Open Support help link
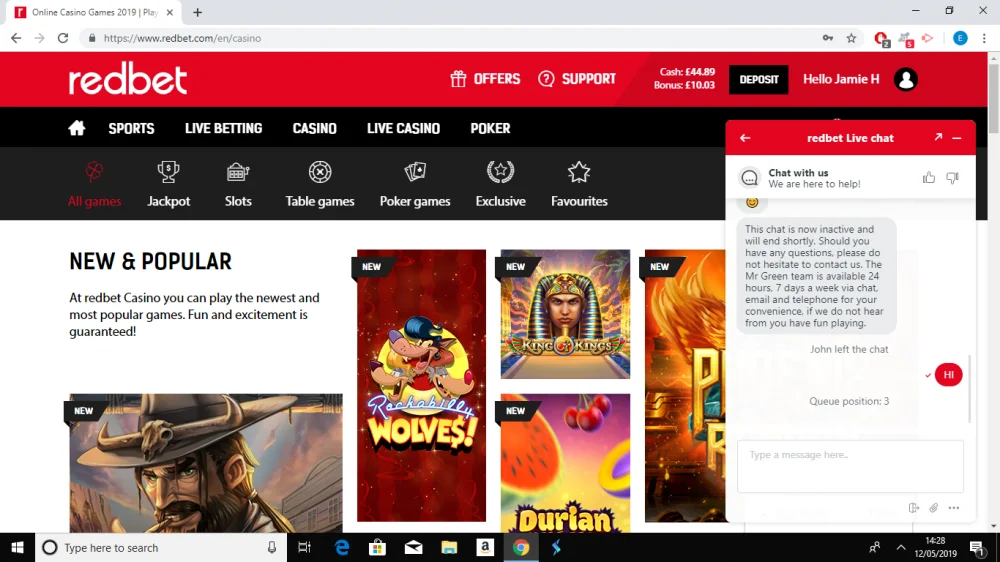Image resolution: width=1000 pixels, height=562 pixels. coord(577,79)
